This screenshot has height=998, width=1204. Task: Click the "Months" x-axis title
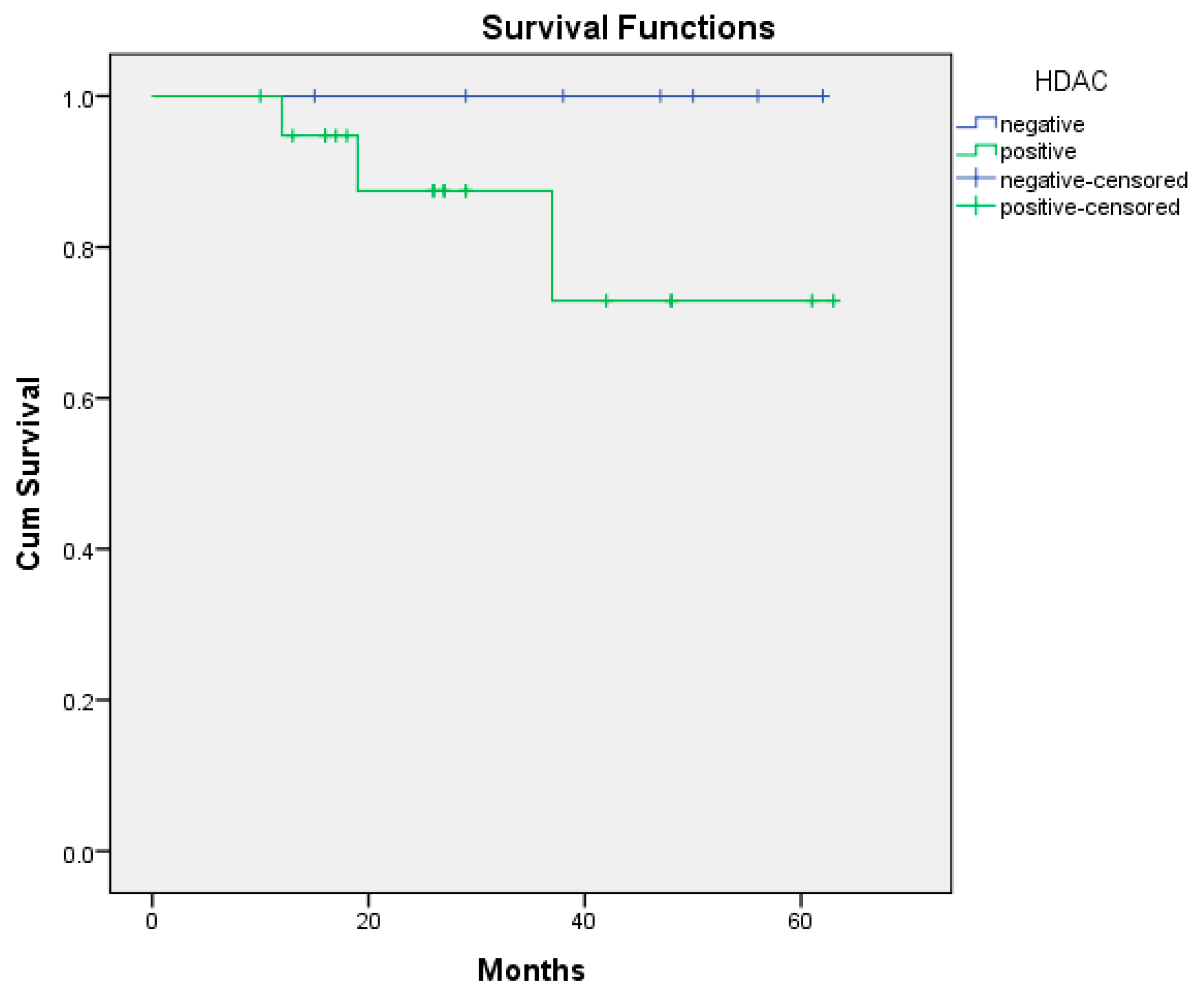531,970
